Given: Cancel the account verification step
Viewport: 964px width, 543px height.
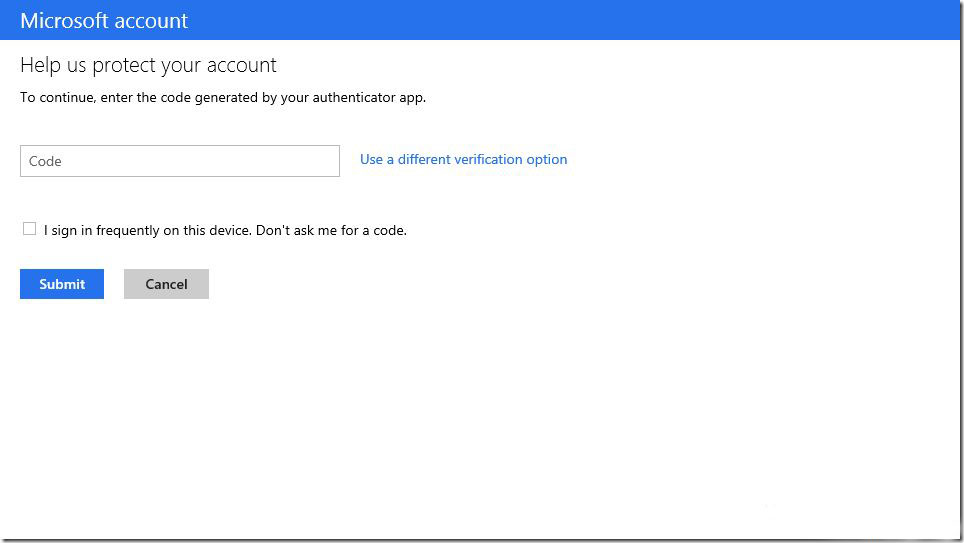Looking at the screenshot, I should click(x=166, y=284).
